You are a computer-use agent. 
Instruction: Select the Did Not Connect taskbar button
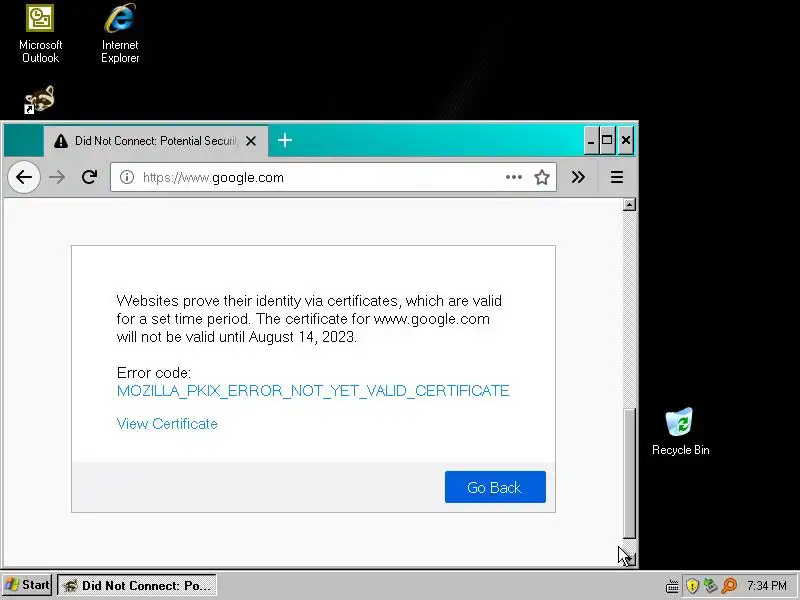137,585
